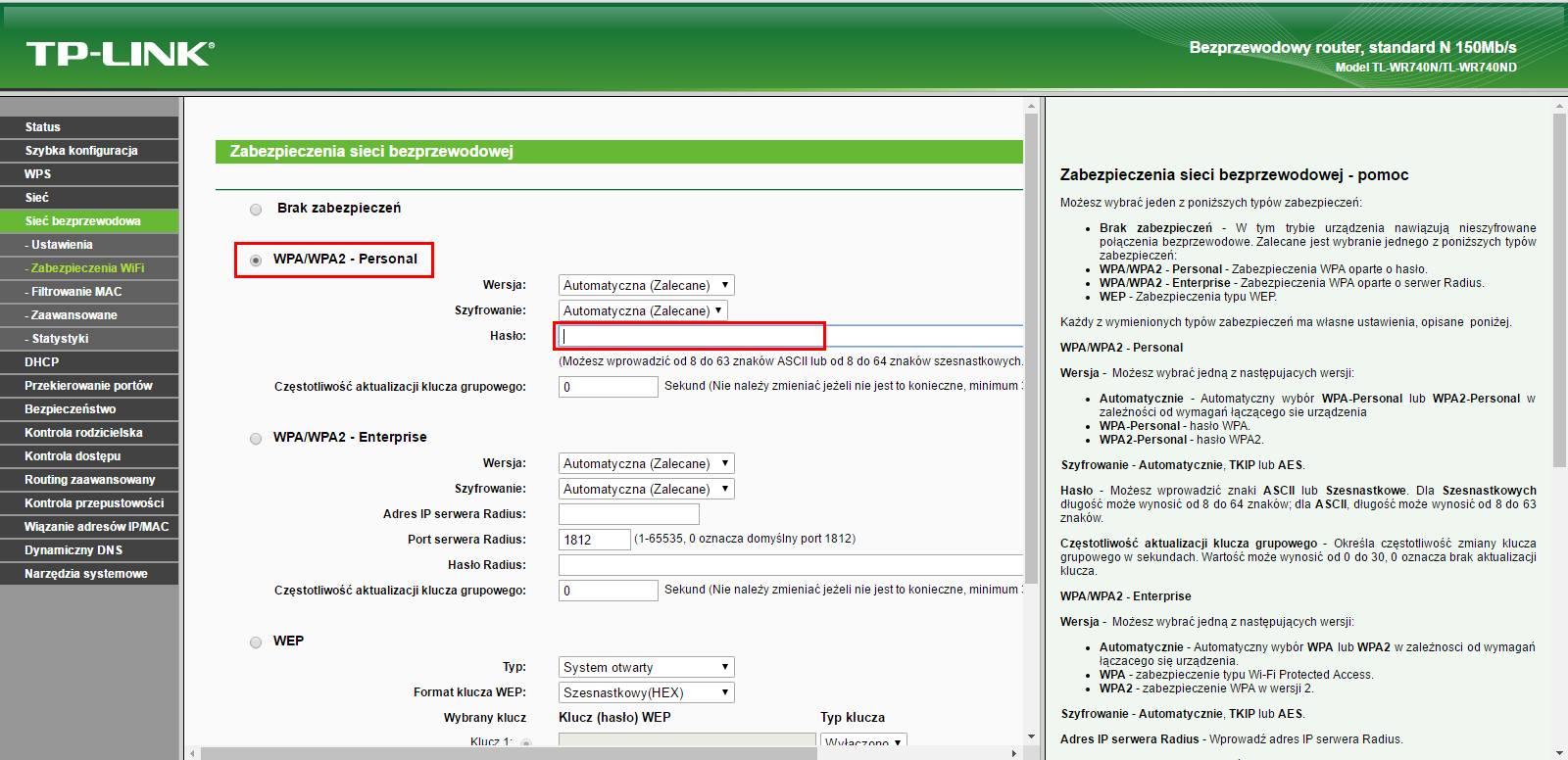Viewport: 1568px width, 760px height.
Task: Open the Statystyki submenu item
Action: [89, 339]
